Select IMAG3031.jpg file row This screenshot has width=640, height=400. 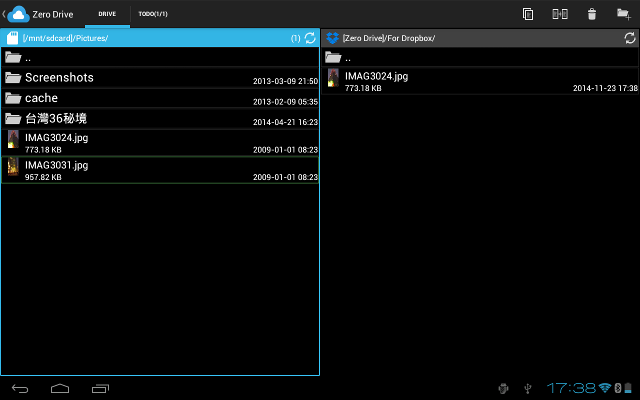(160, 170)
